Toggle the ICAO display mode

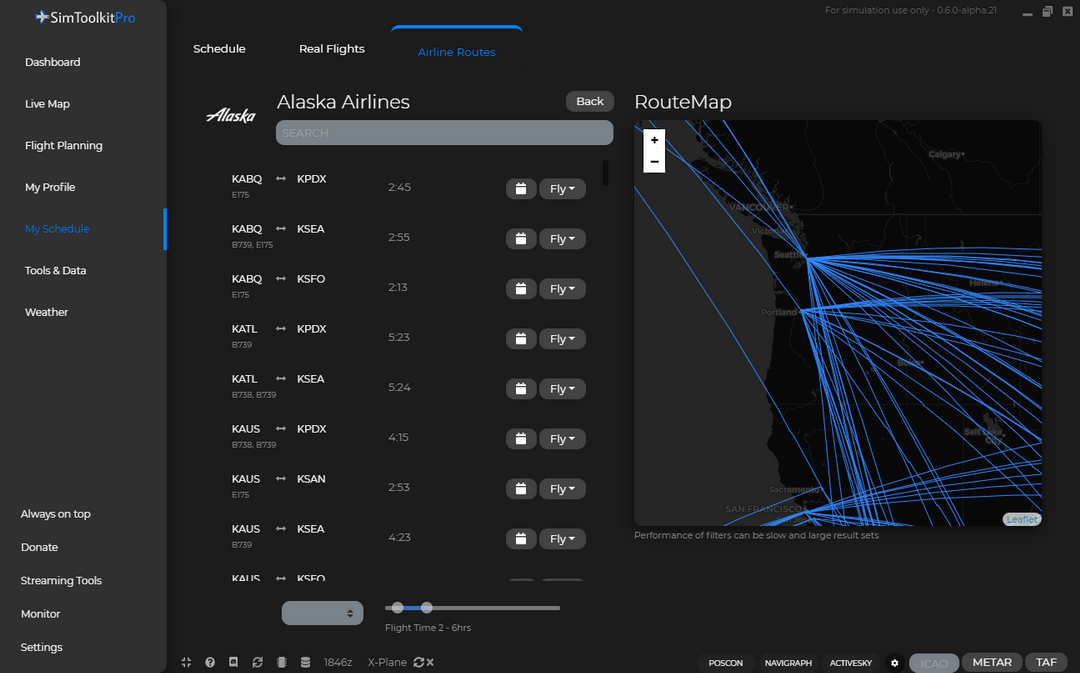(x=933, y=662)
